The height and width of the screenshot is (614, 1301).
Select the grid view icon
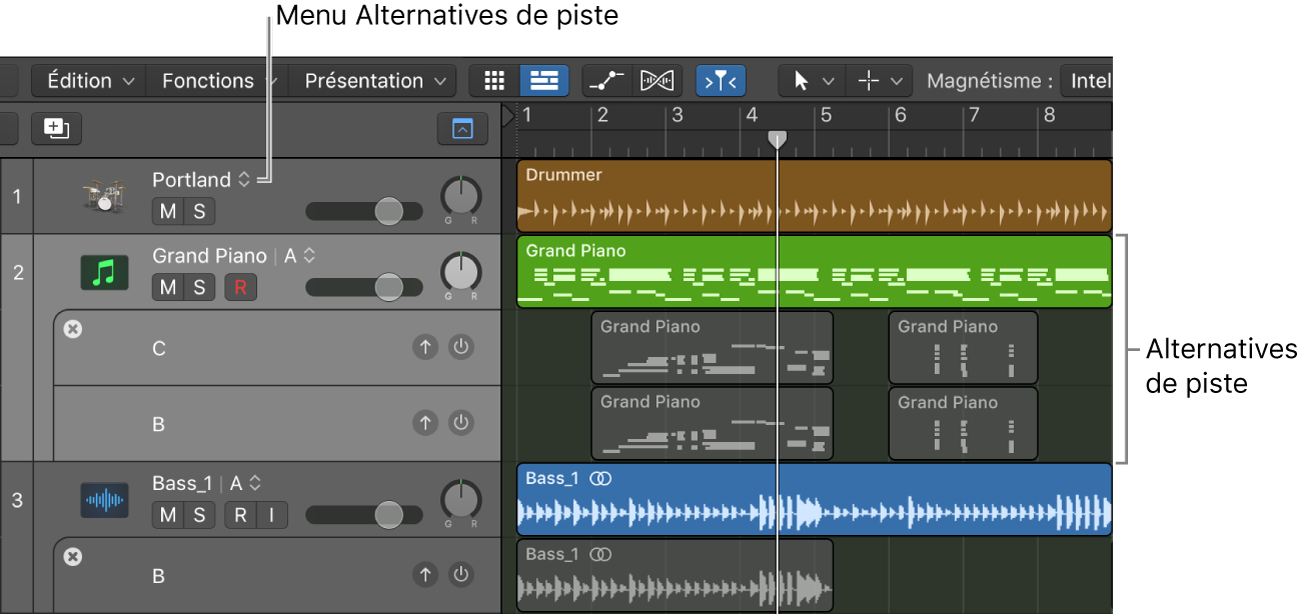pyautogui.click(x=494, y=81)
